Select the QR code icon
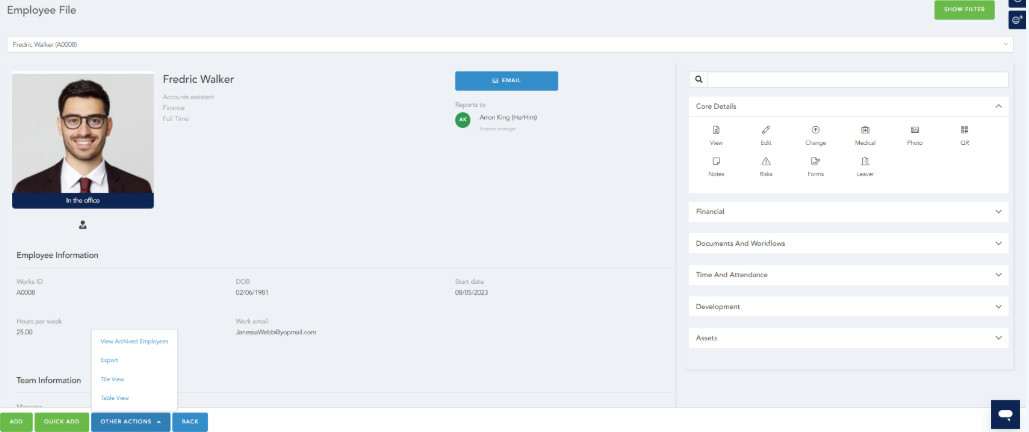This screenshot has height=432, width=1029. [x=964, y=131]
